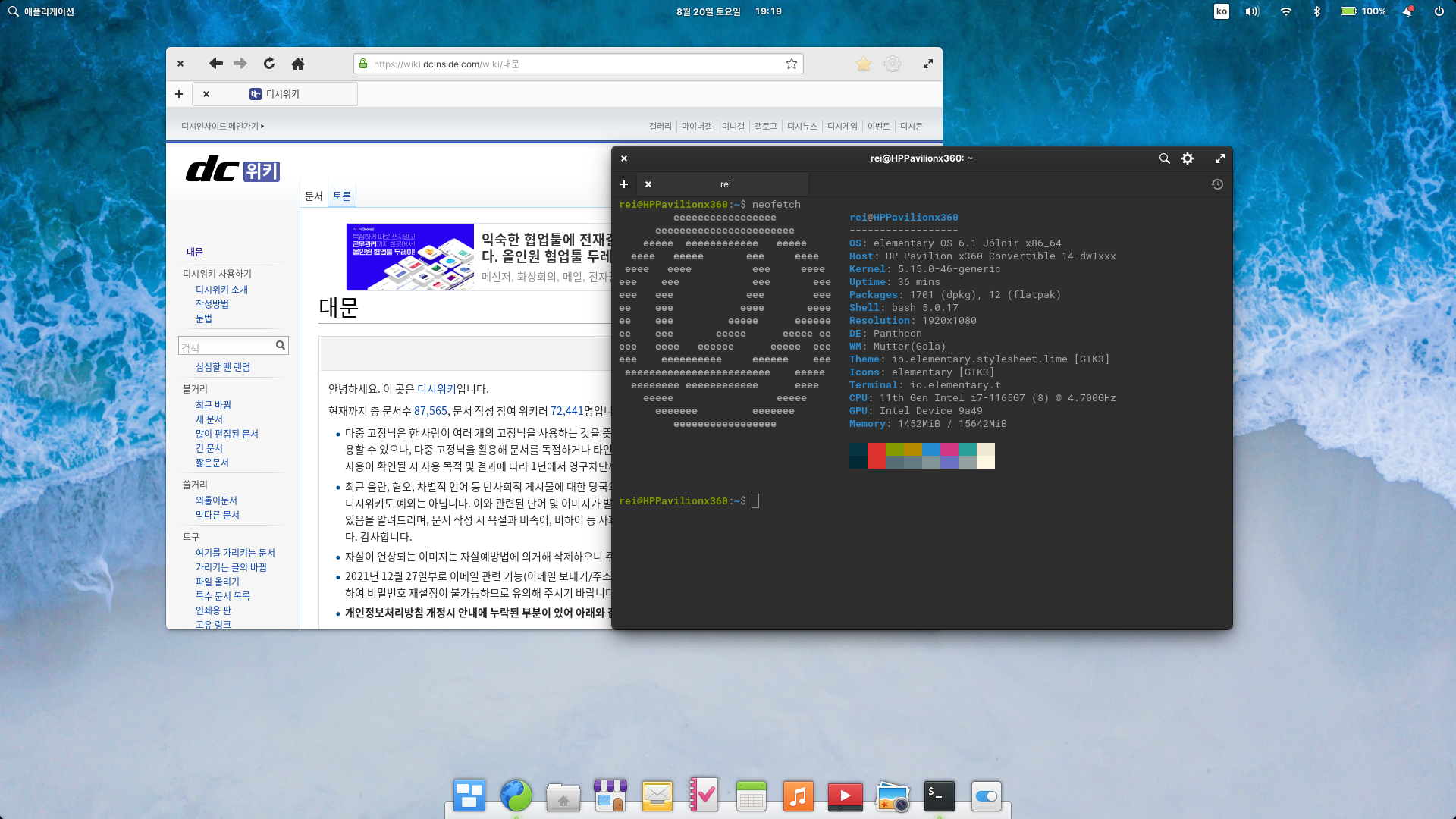
Task: Toggle the Bluetooth indicator in the panel
Action: tap(1317, 11)
